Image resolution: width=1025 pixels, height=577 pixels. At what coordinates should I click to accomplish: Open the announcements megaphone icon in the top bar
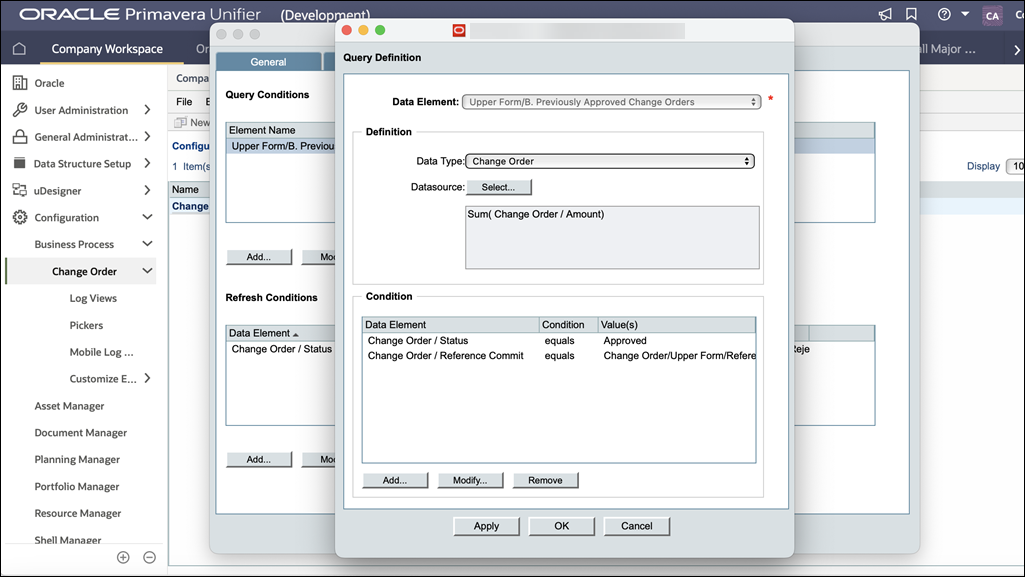(x=884, y=14)
